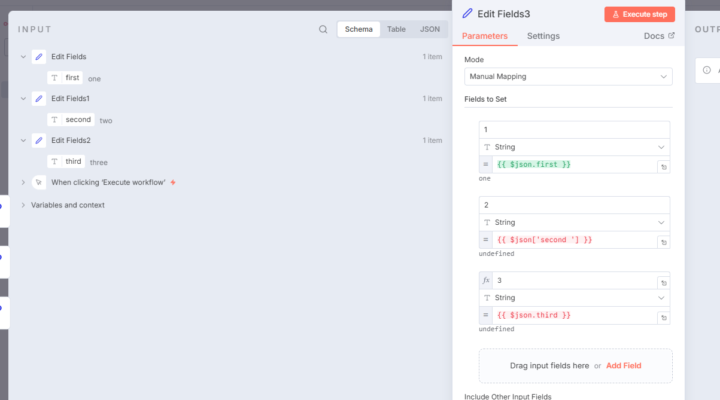Click the T type icon of the 'third' field
The width and height of the screenshot is (720, 400).
55,161
